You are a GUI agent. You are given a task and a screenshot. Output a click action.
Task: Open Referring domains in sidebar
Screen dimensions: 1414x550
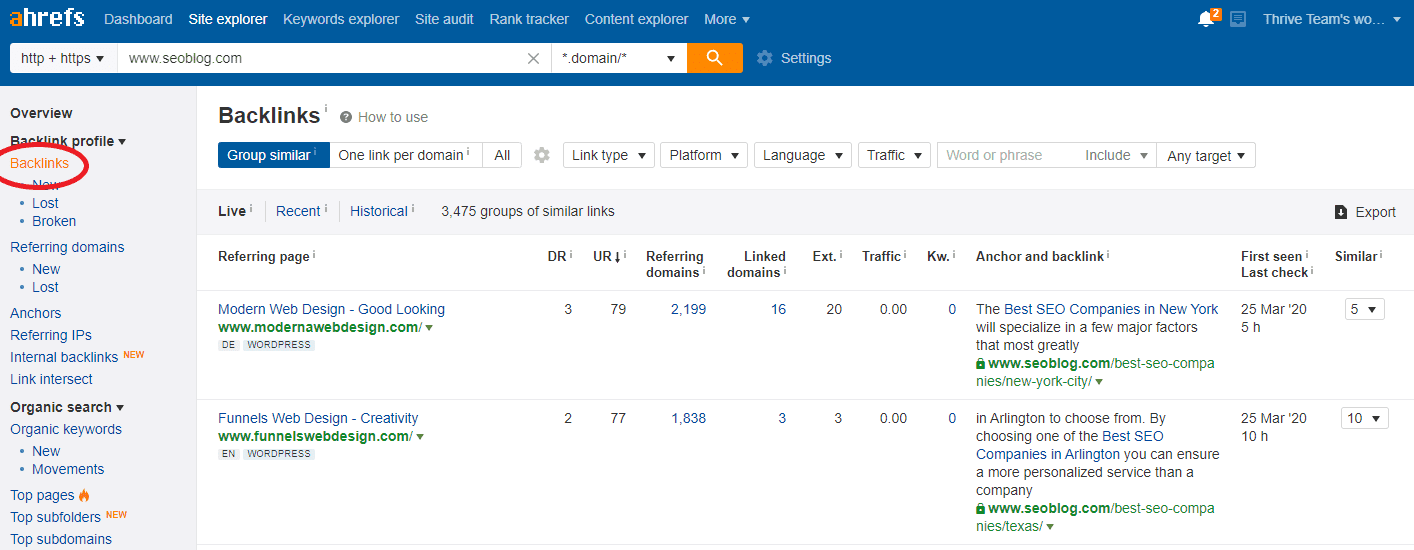(67, 247)
